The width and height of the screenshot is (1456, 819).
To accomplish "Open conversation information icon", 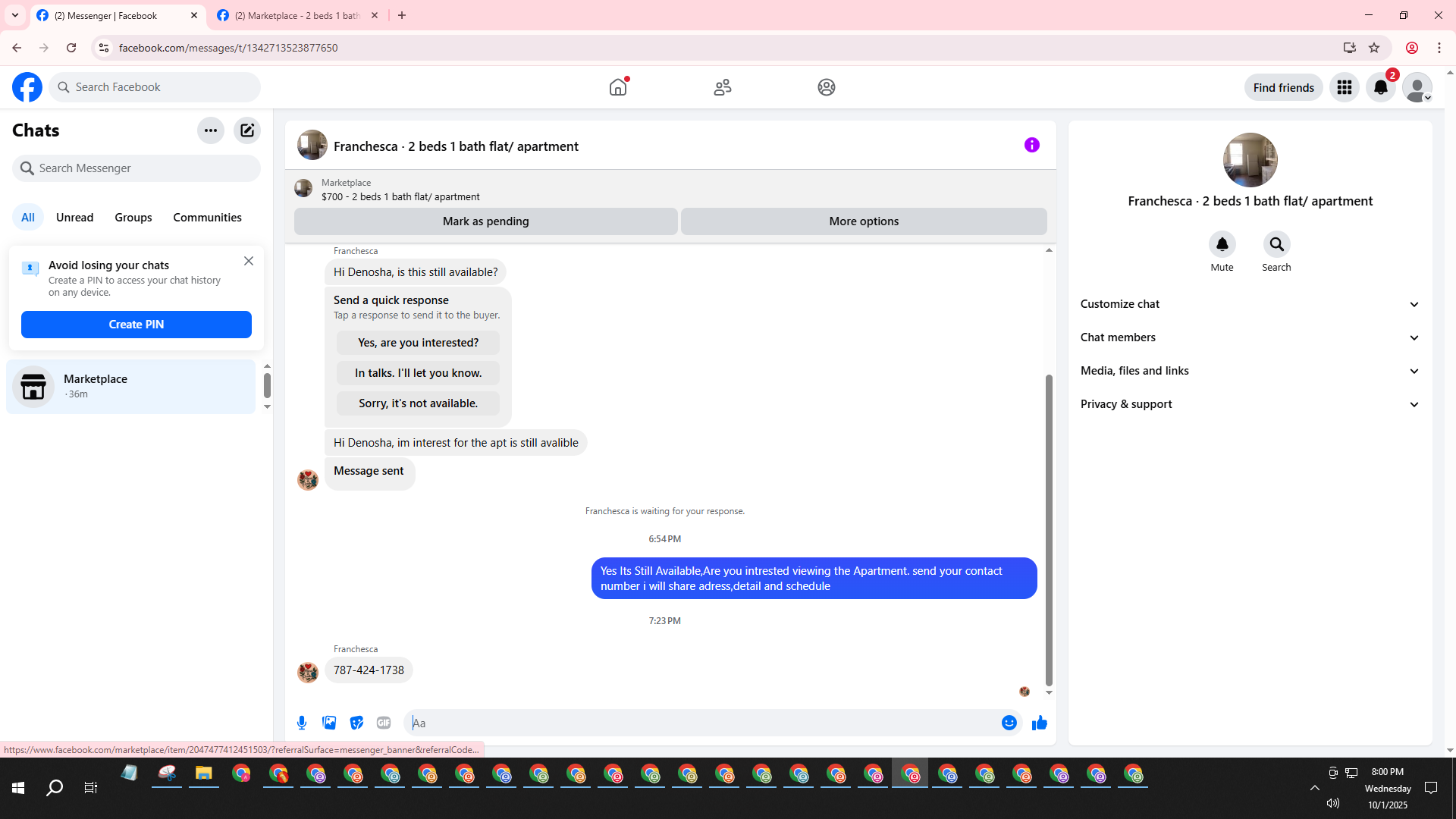I will (1032, 145).
